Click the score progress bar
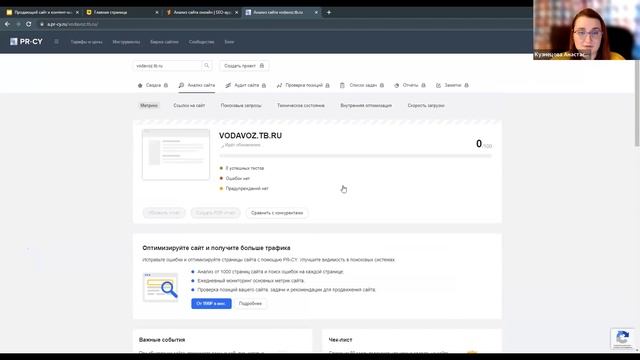 356,156
